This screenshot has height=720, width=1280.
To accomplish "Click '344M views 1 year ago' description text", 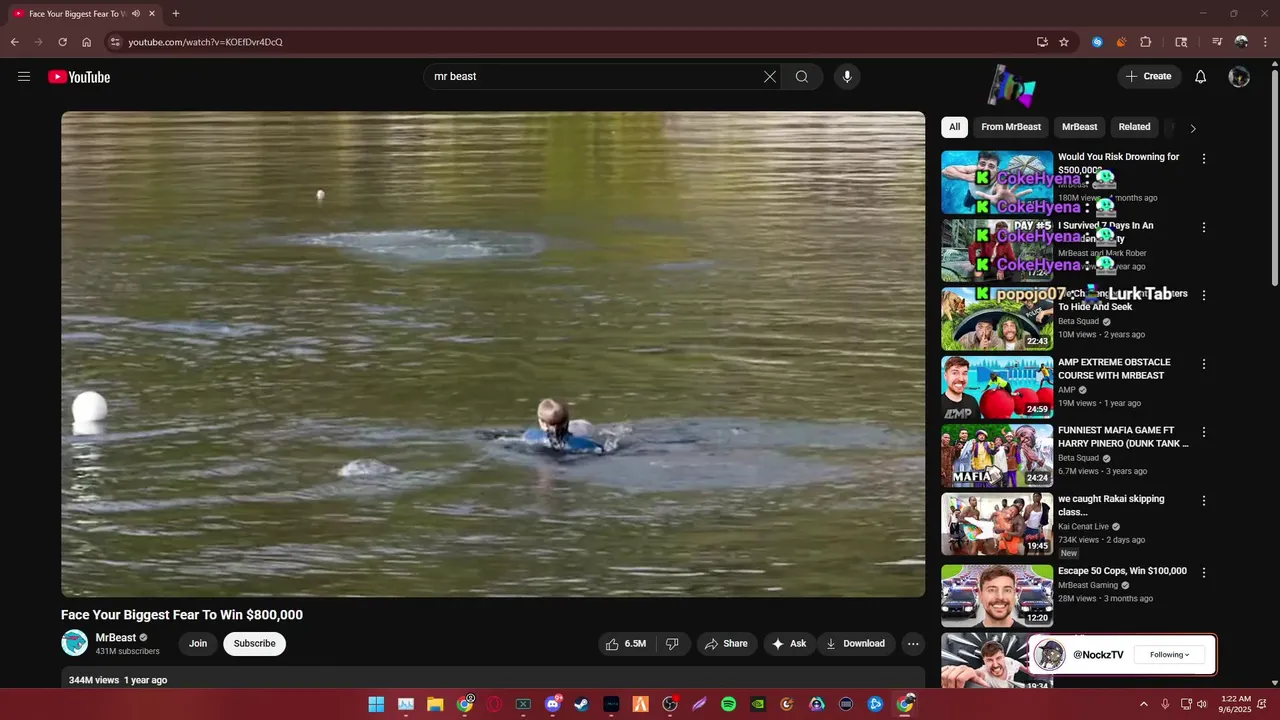I will pyautogui.click(x=118, y=680).
